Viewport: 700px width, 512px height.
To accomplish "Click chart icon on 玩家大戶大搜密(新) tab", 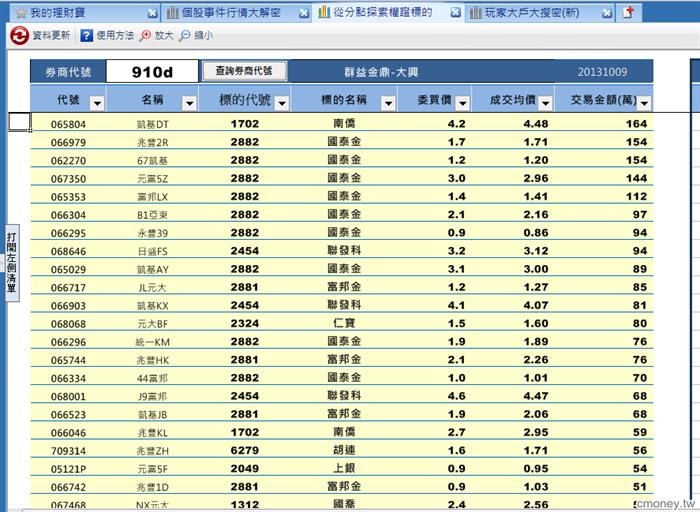I will [x=475, y=13].
